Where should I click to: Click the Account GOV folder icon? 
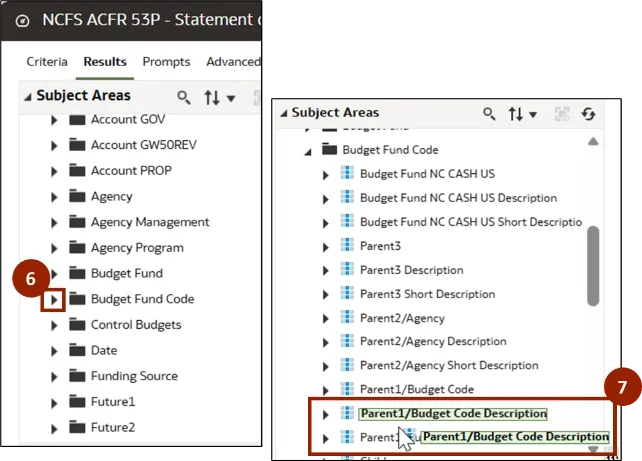(77, 119)
